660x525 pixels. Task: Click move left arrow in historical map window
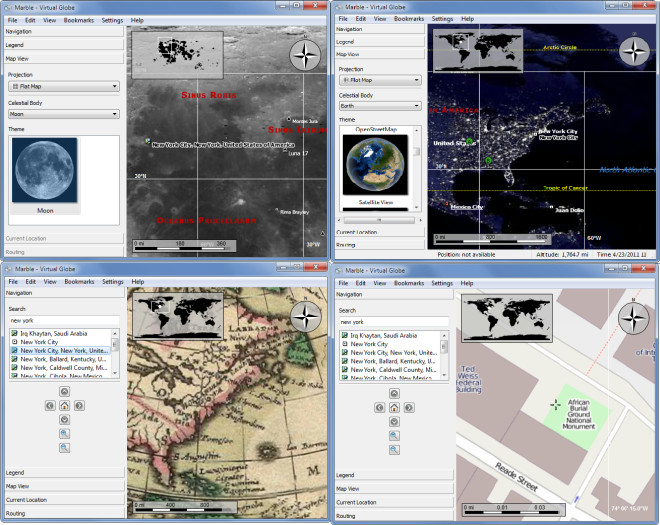coord(50,405)
